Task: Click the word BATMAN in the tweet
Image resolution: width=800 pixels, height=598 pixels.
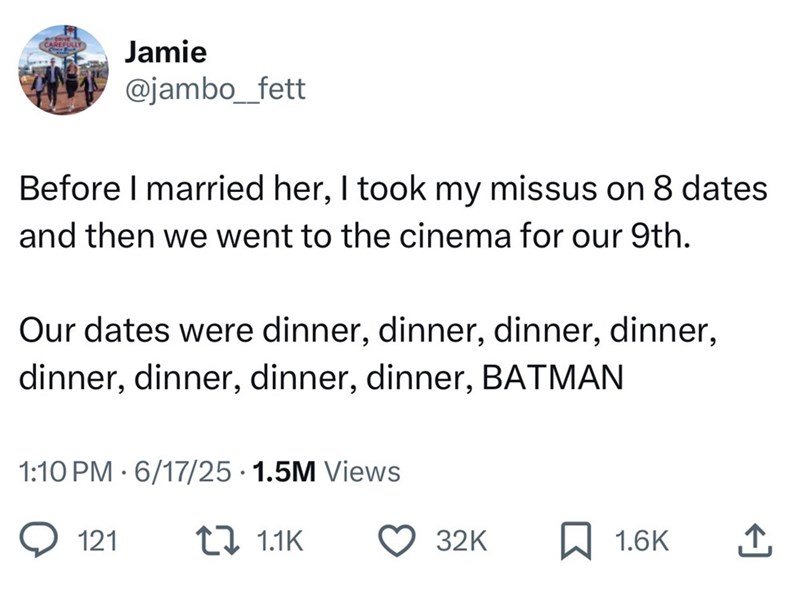Action: 553,378
